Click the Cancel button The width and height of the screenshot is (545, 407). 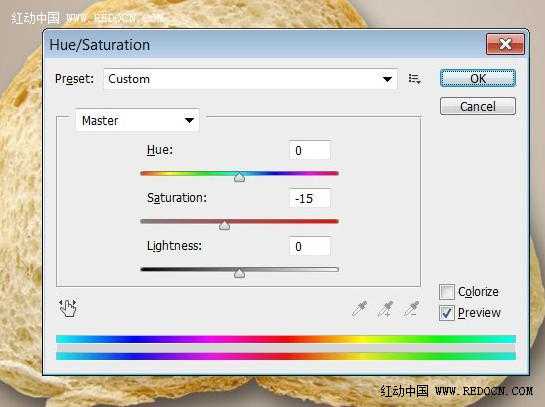(478, 106)
